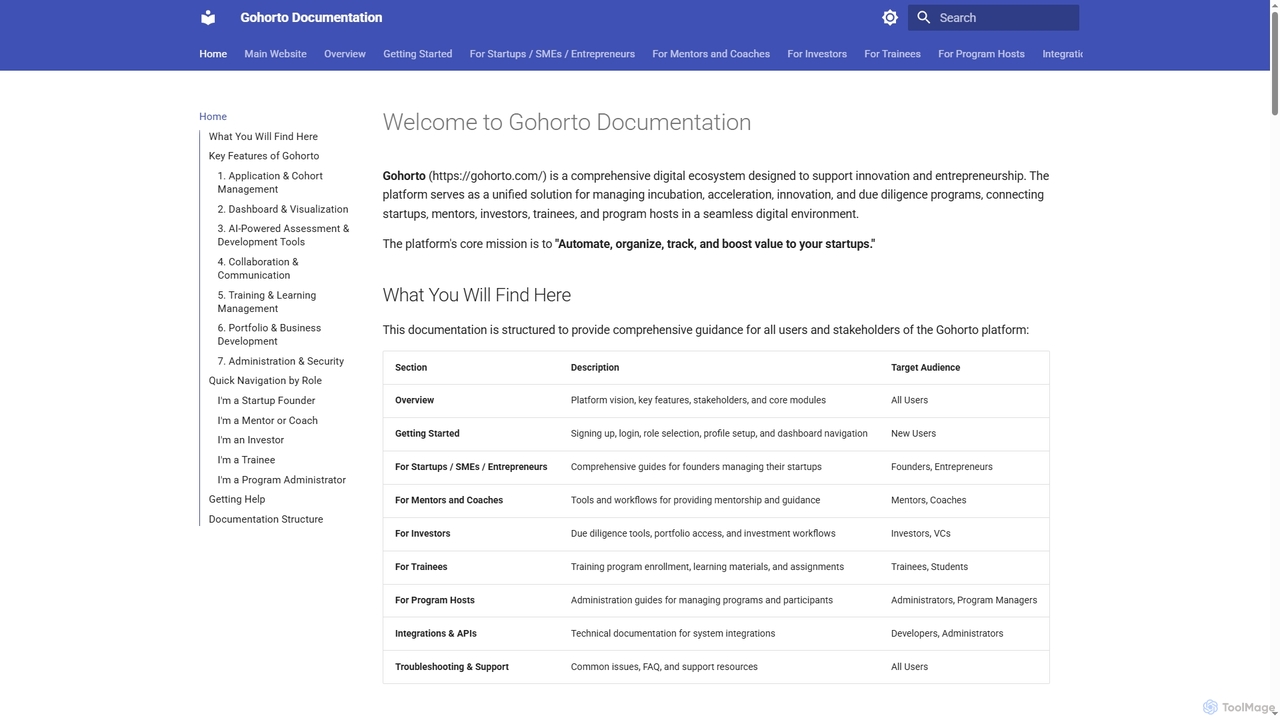The width and height of the screenshot is (1280, 720).
Task: Open the Getting Started tab
Action: [417, 54]
